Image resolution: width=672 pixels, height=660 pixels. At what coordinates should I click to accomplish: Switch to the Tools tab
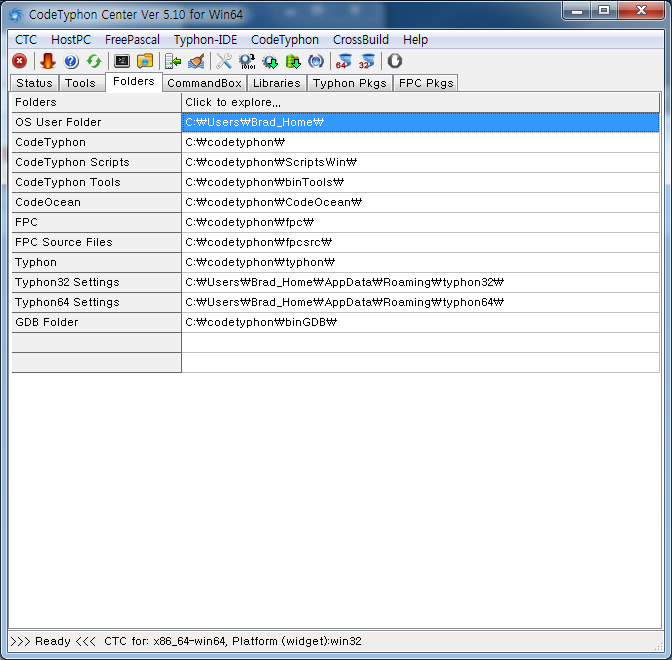point(80,83)
